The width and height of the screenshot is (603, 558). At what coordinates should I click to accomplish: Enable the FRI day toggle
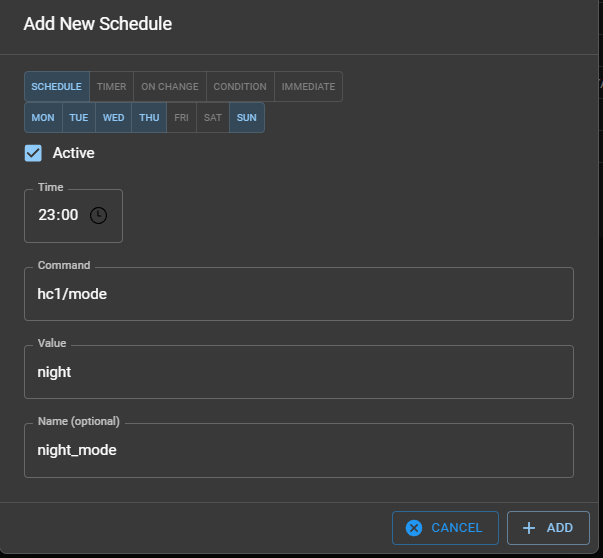(x=181, y=118)
